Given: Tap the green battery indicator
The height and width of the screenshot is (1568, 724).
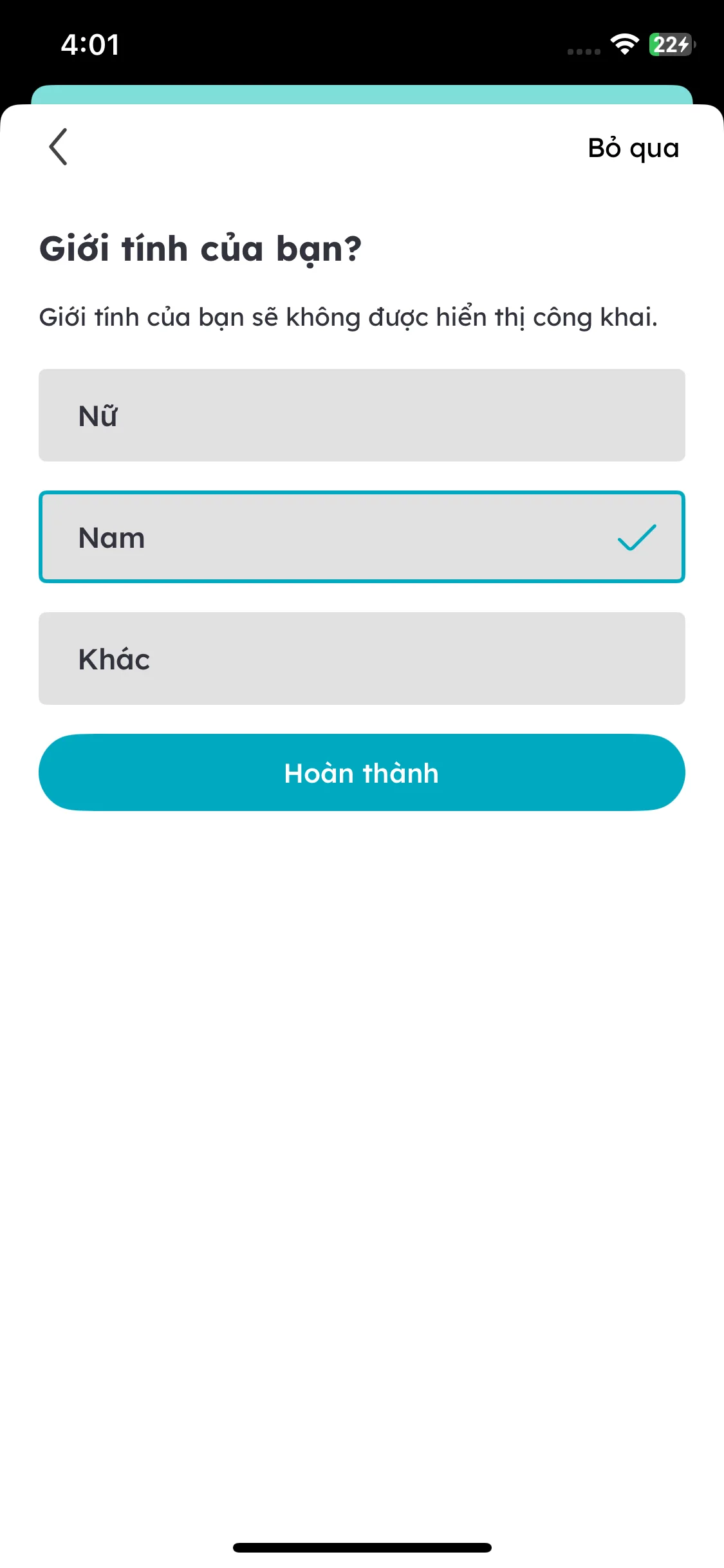Looking at the screenshot, I should click(x=669, y=44).
